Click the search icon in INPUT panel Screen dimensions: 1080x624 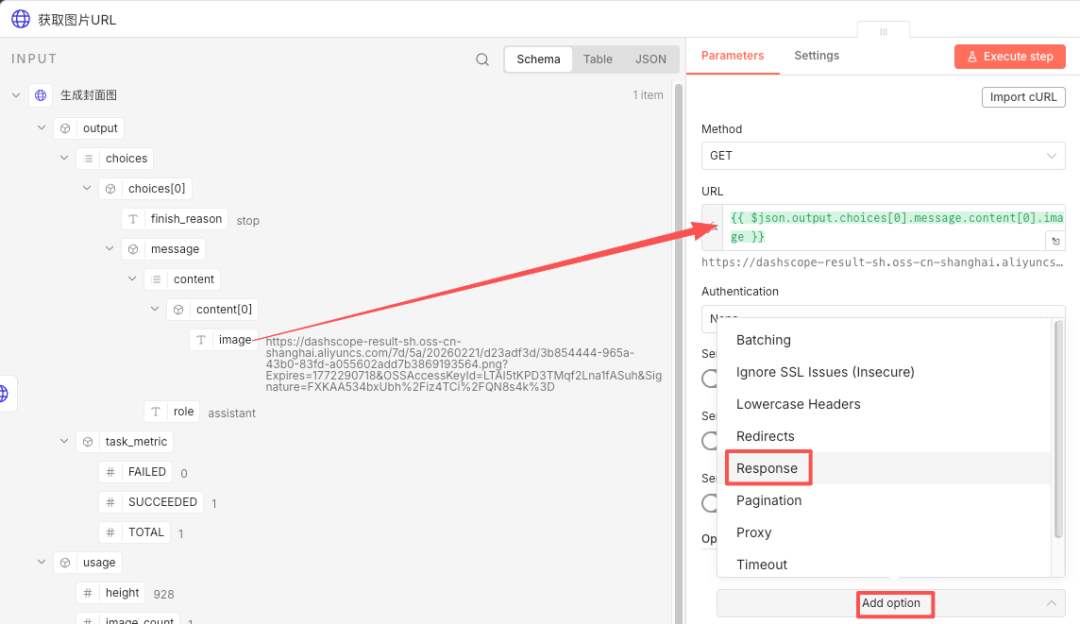click(482, 60)
